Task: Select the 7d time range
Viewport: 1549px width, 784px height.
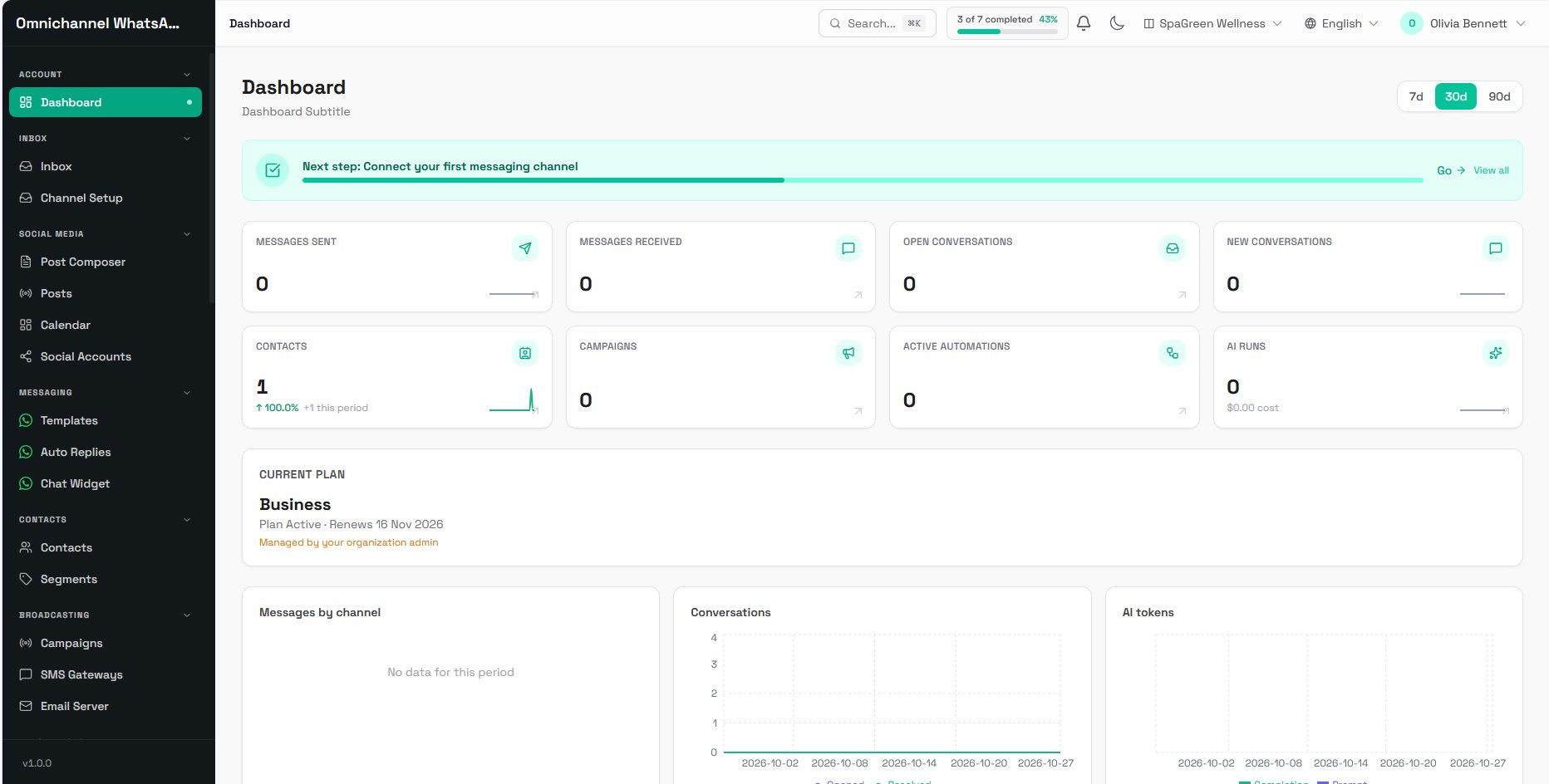Action: coord(1416,96)
